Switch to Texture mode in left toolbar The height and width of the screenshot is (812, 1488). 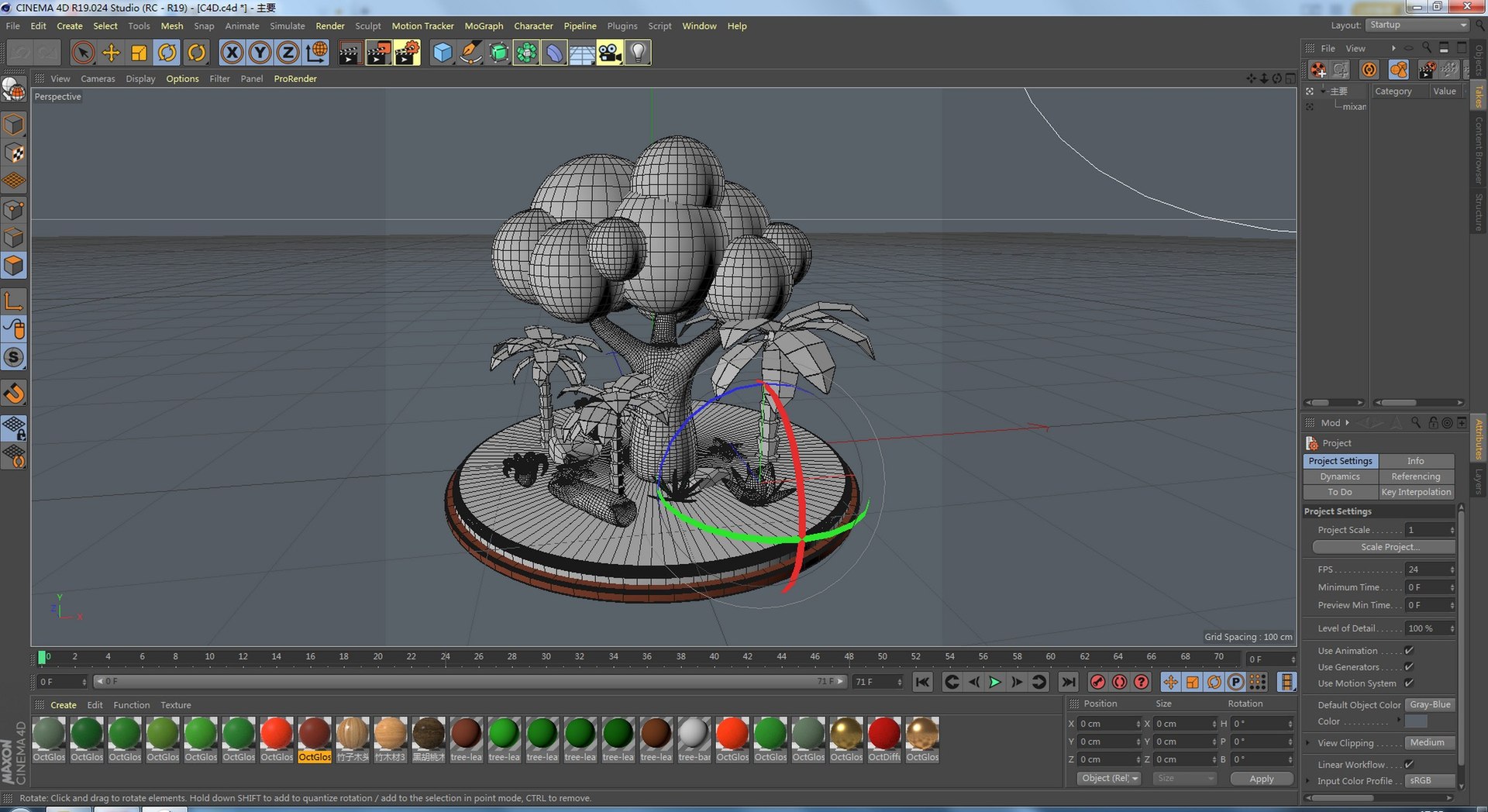point(14,153)
